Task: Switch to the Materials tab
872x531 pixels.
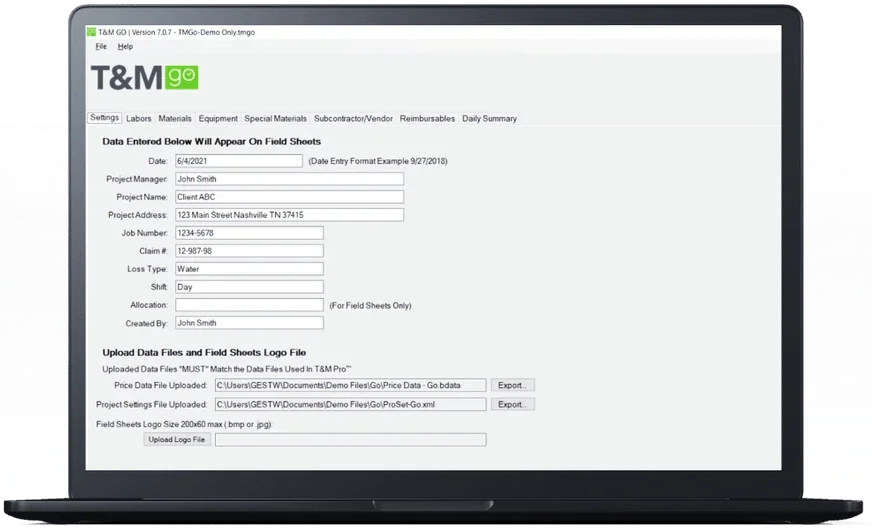Action: click(x=175, y=118)
